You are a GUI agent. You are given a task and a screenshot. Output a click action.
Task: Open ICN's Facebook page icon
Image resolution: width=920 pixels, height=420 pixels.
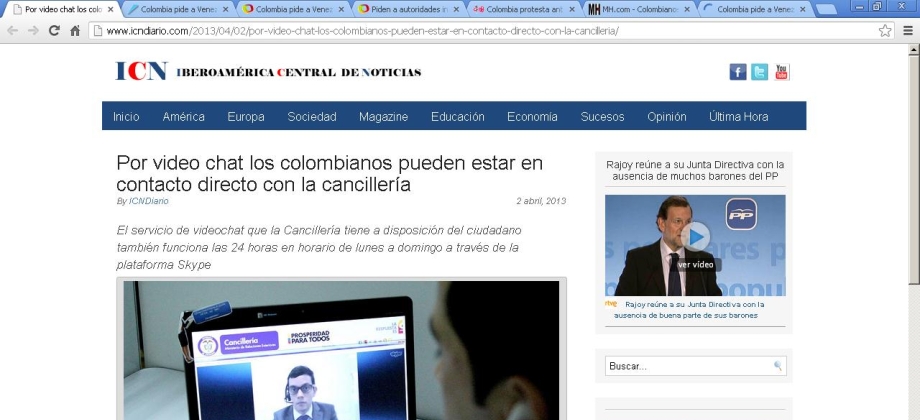(x=738, y=72)
